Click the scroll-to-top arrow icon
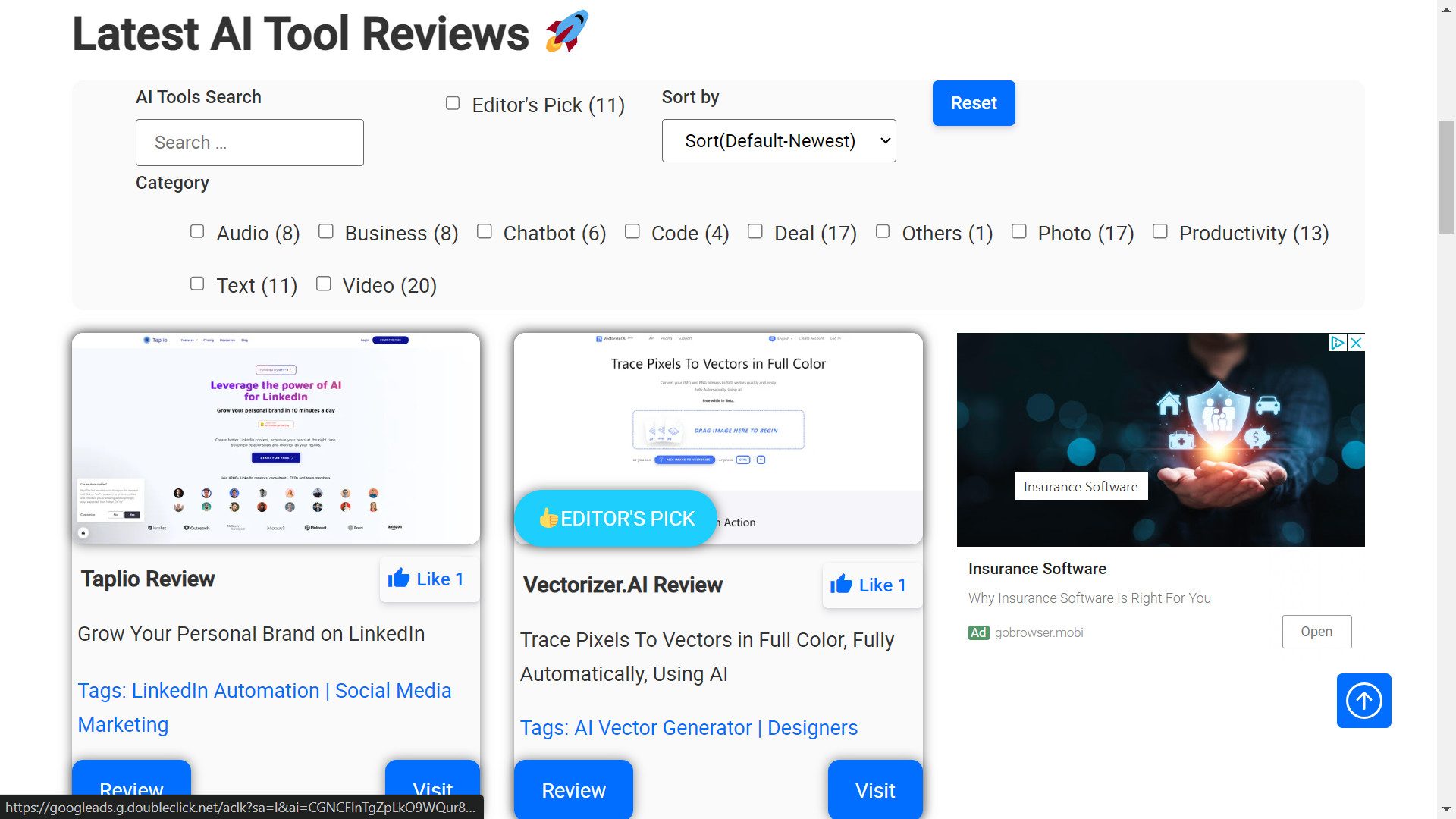The width and height of the screenshot is (1456, 819). [1363, 701]
